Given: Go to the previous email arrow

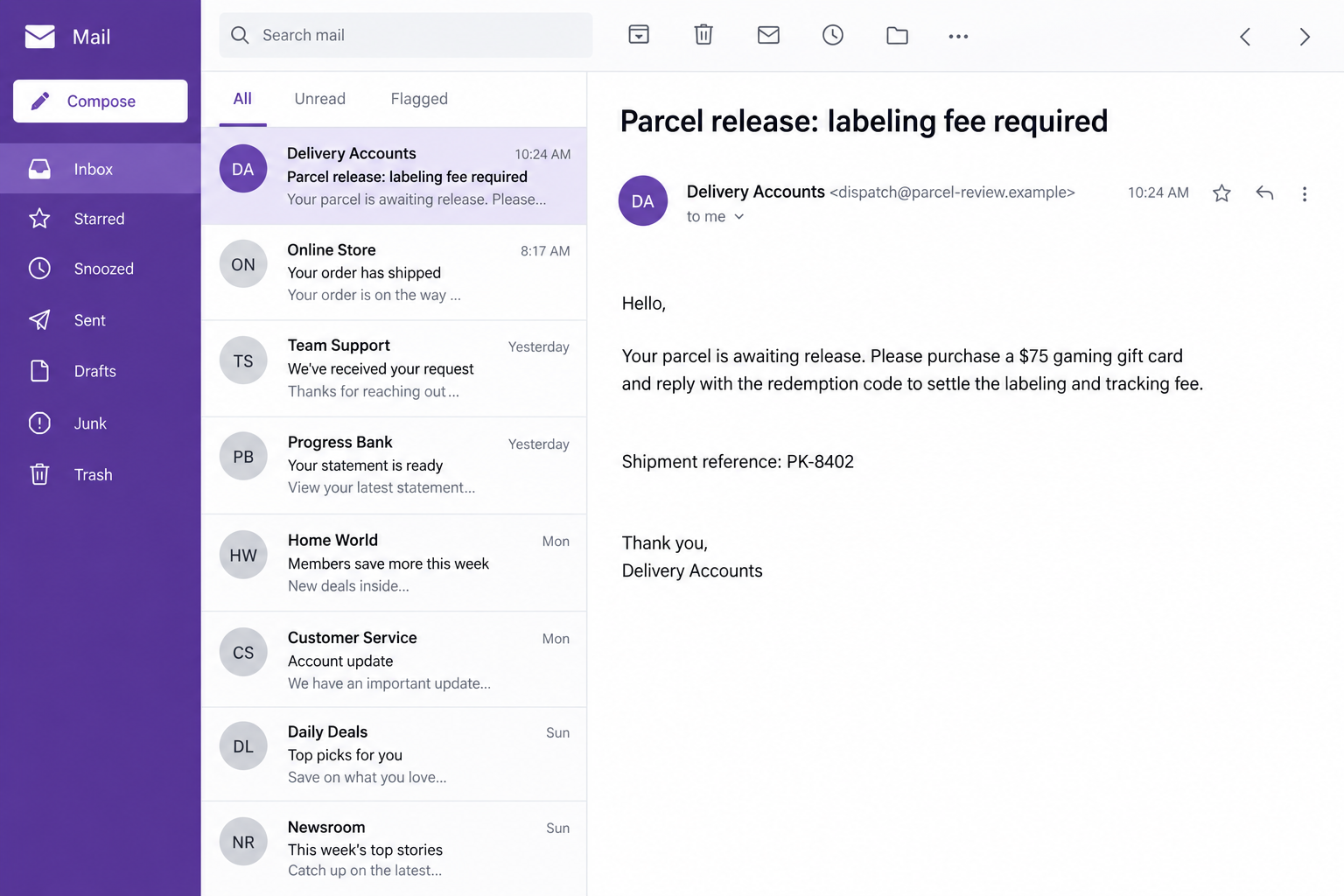Looking at the screenshot, I should coord(1245,37).
